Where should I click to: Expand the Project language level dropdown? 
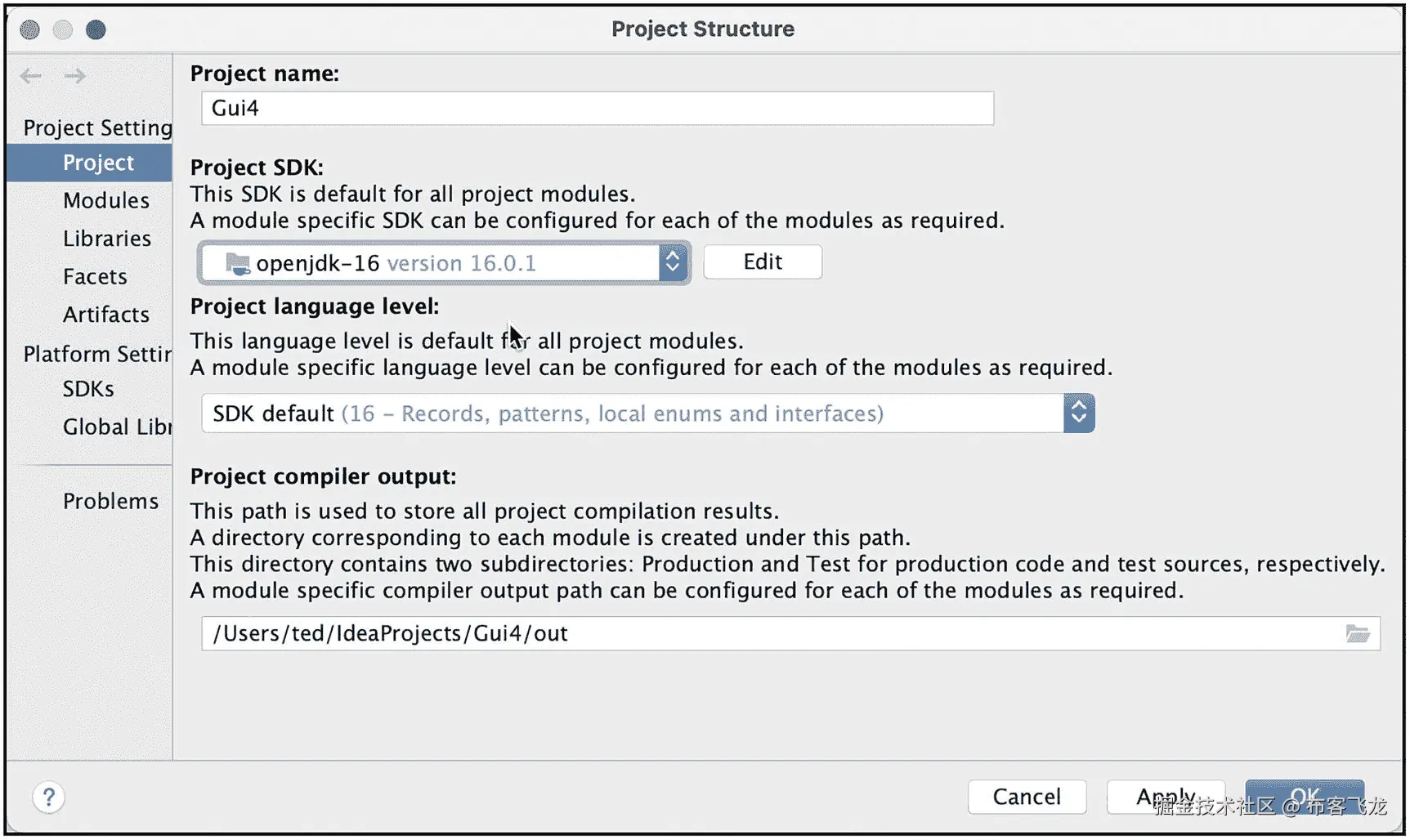[x=1078, y=413]
